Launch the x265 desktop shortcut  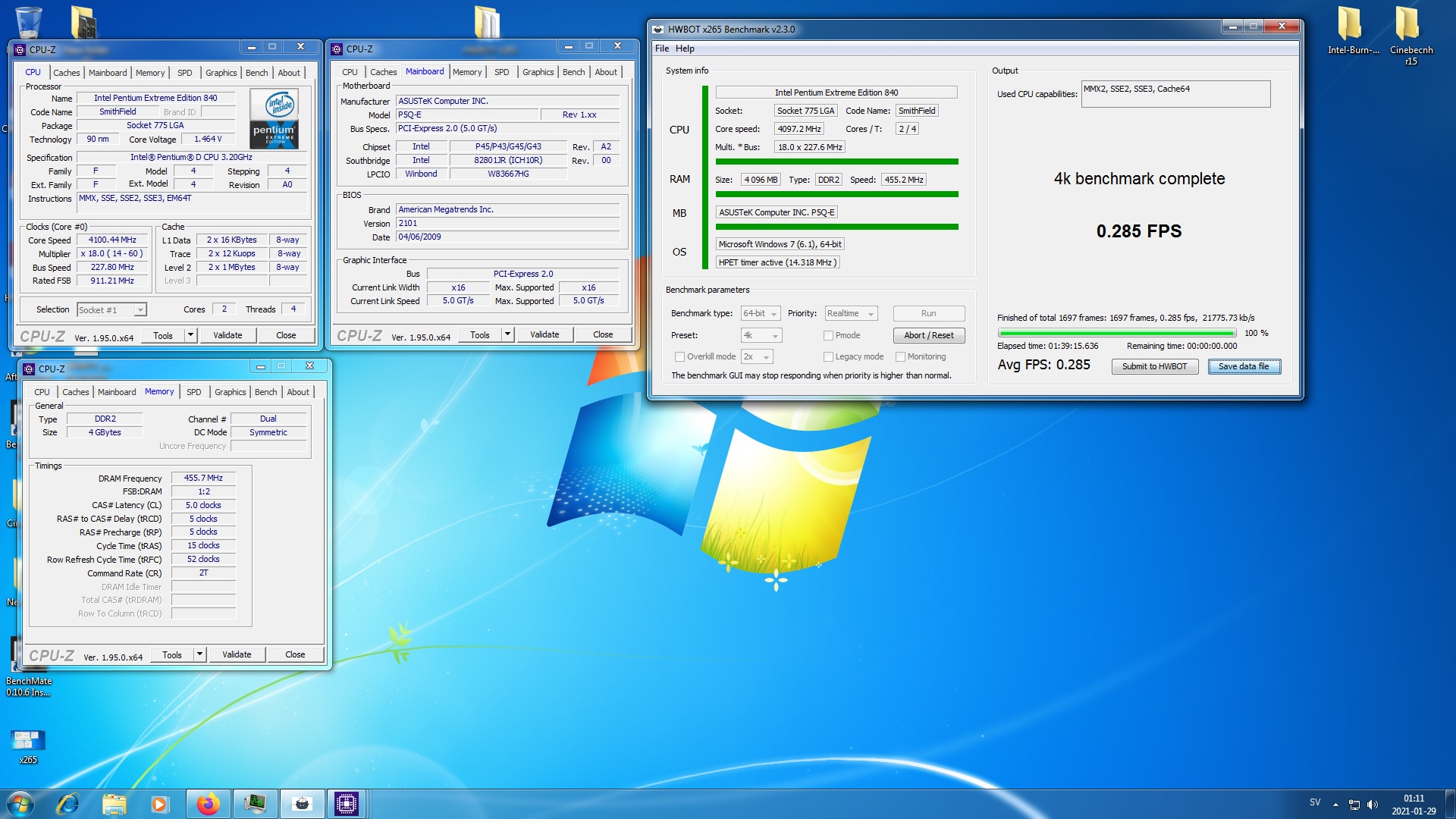(28, 745)
